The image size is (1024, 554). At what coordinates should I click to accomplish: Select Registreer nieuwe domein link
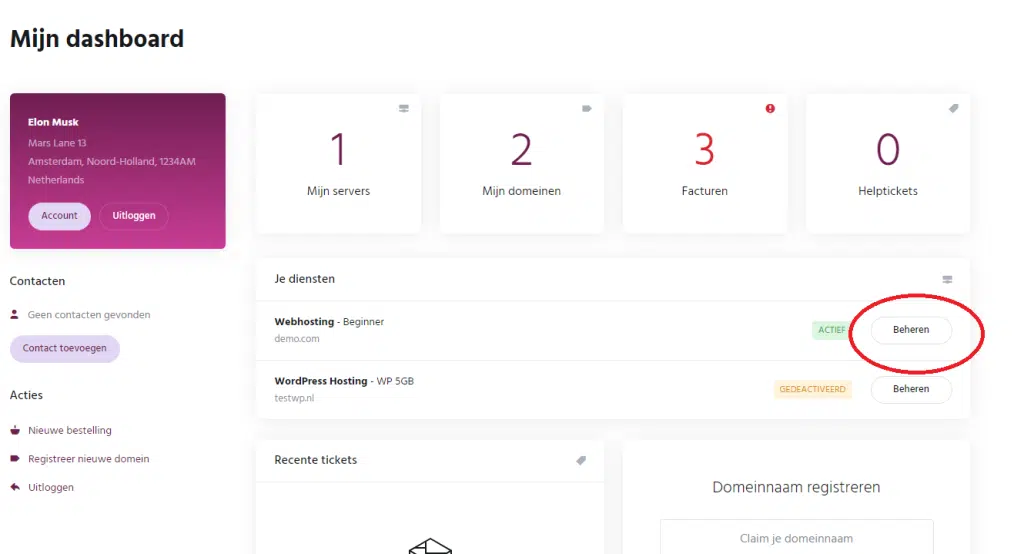[88, 459]
